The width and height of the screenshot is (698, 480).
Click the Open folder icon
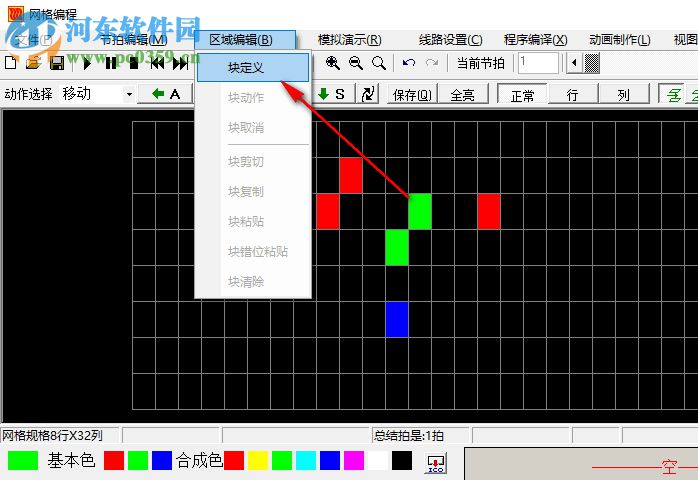(x=33, y=63)
